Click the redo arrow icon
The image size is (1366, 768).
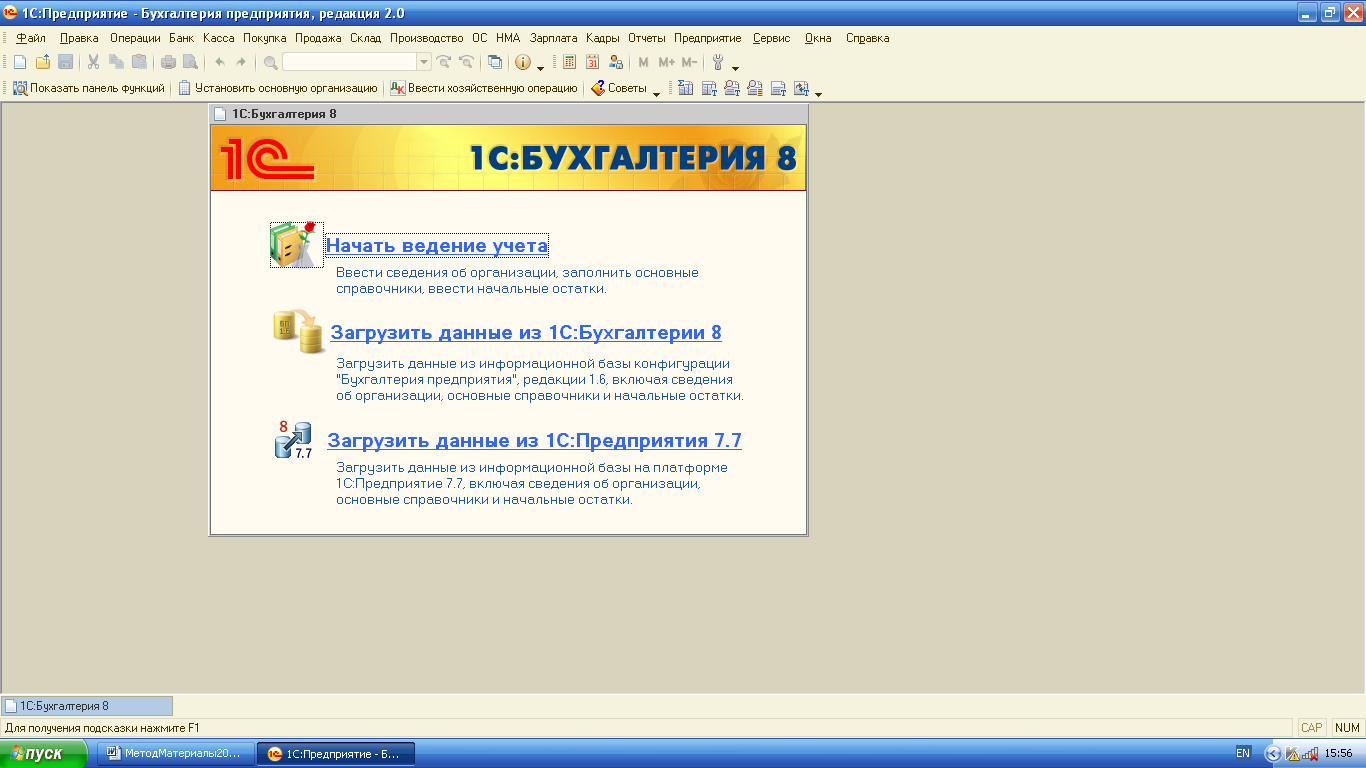coord(240,62)
